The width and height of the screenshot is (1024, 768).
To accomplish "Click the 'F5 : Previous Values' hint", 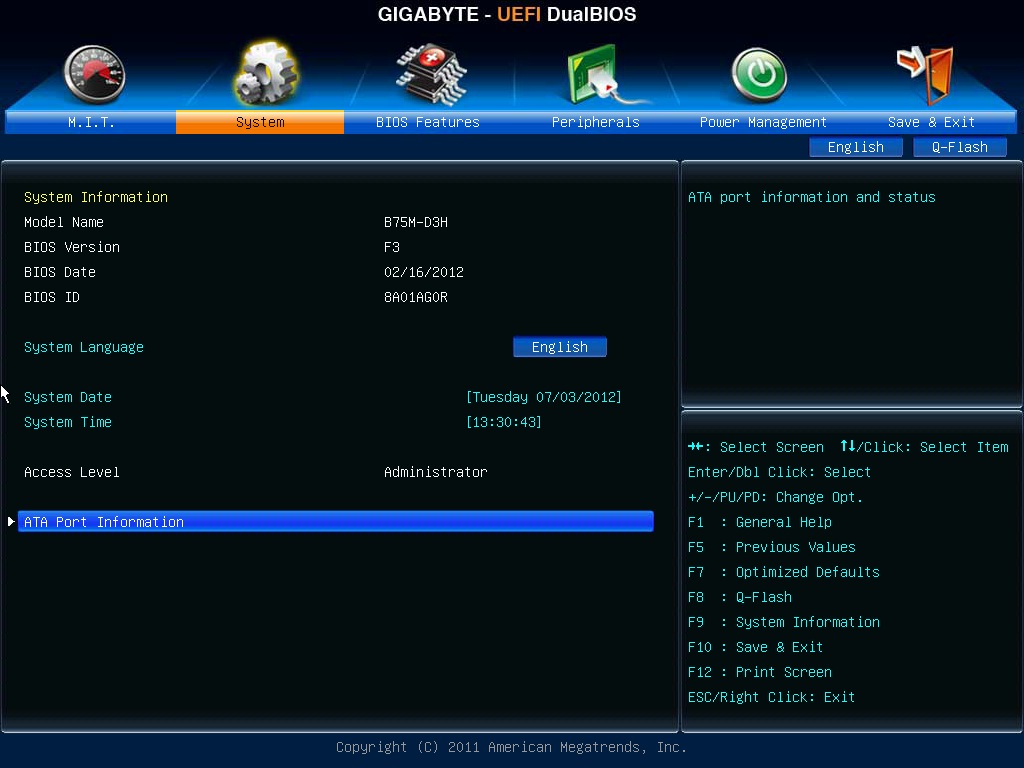I will (772, 547).
